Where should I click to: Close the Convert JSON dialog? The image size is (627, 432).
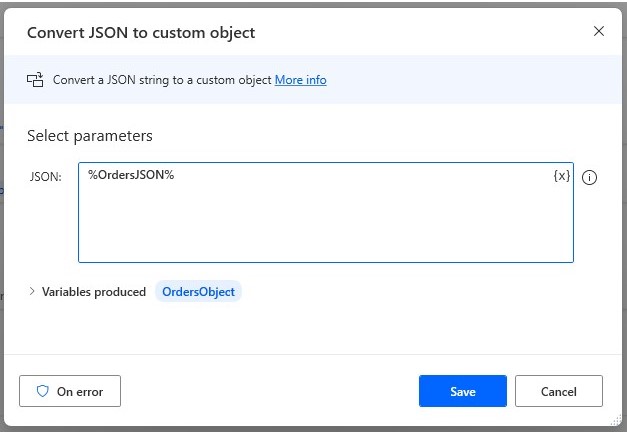point(598,31)
